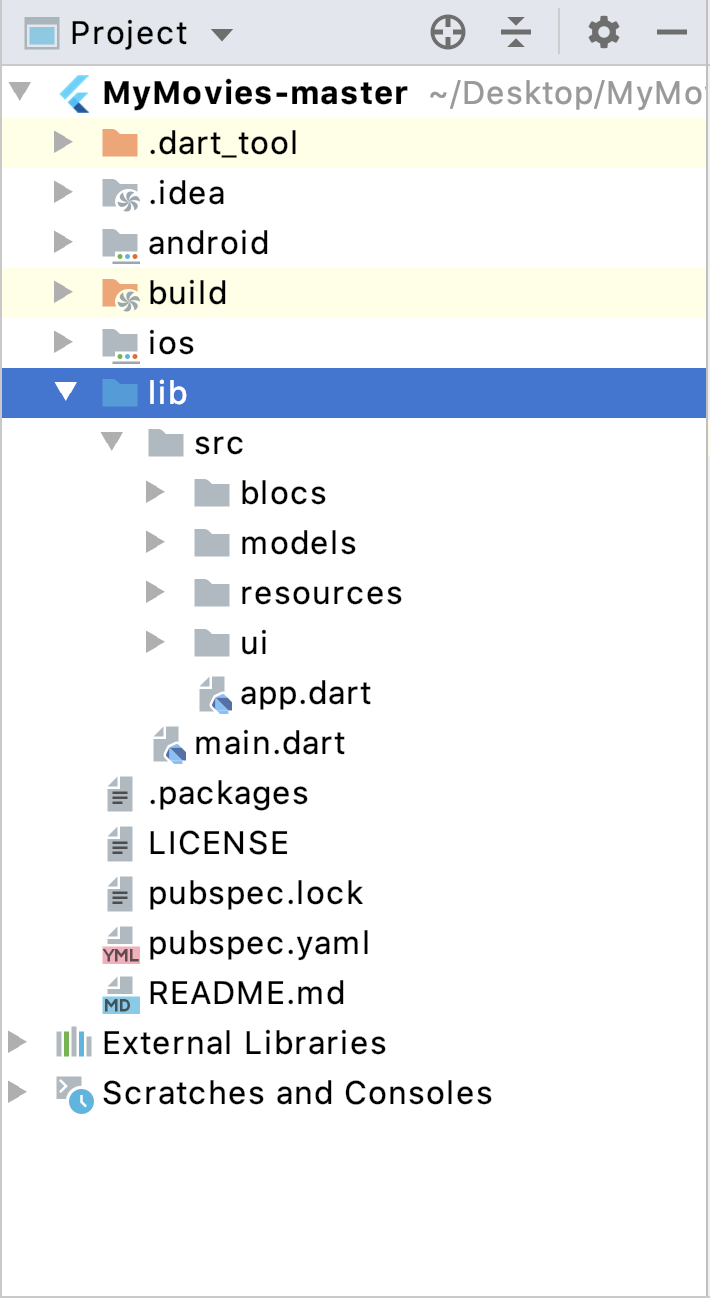
Task: Select the android folder
Action: point(208,243)
